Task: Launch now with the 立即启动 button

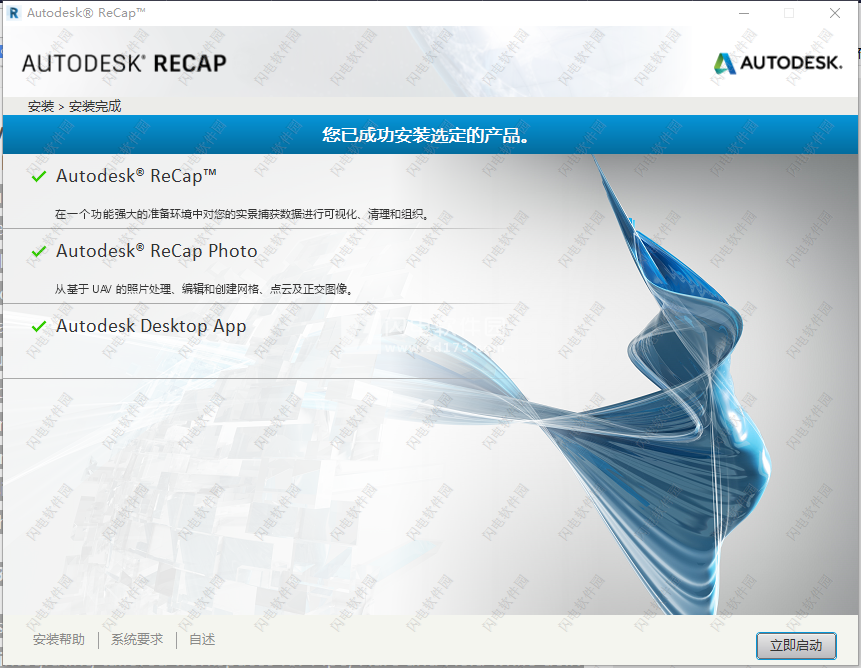Action: point(796,645)
